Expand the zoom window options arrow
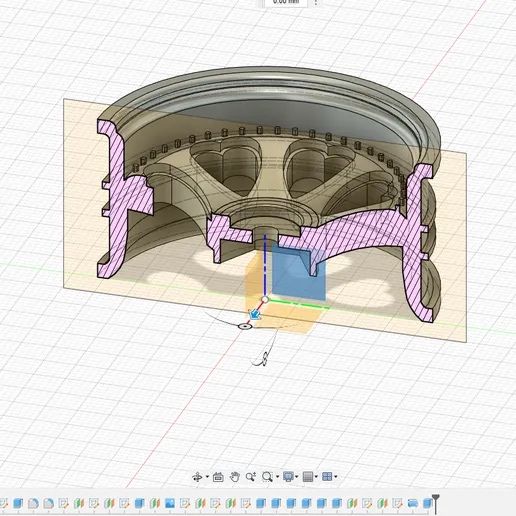 tap(277, 477)
